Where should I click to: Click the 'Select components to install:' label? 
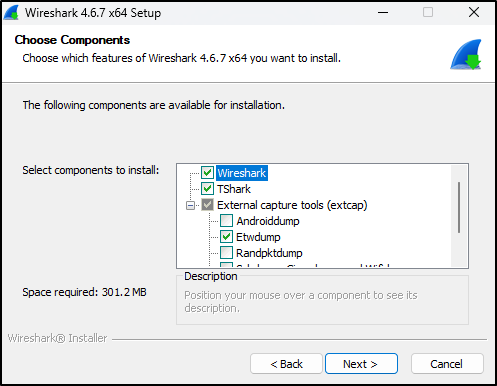[x=91, y=170]
